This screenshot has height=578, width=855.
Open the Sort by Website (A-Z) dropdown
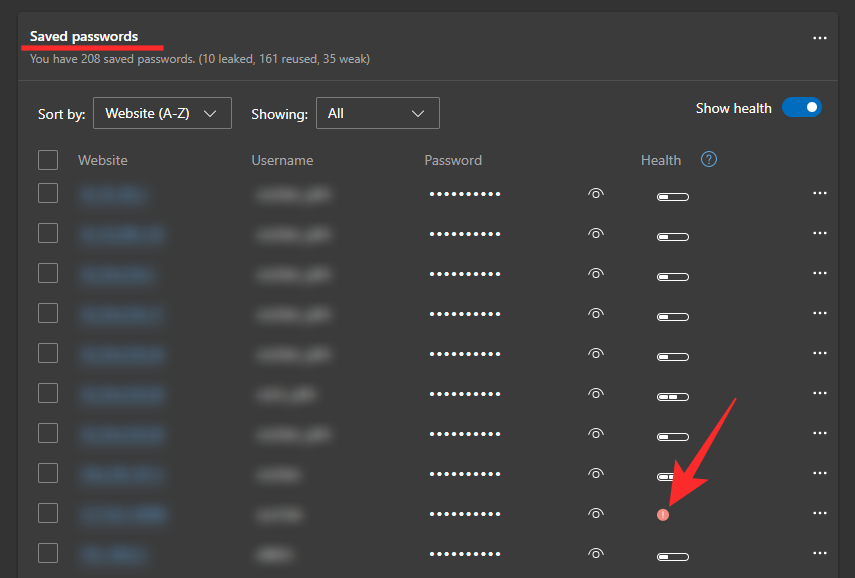point(162,114)
